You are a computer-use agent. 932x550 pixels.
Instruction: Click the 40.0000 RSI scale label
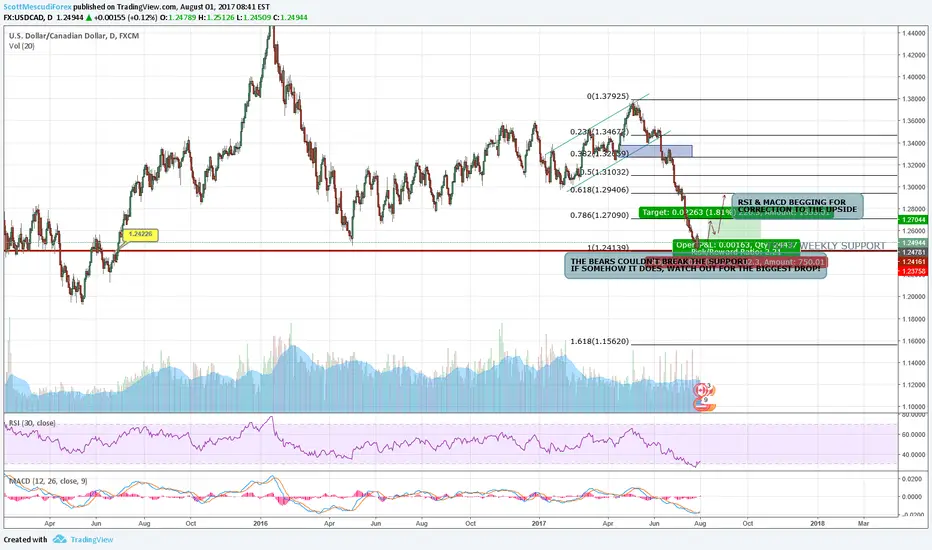tap(914, 455)
